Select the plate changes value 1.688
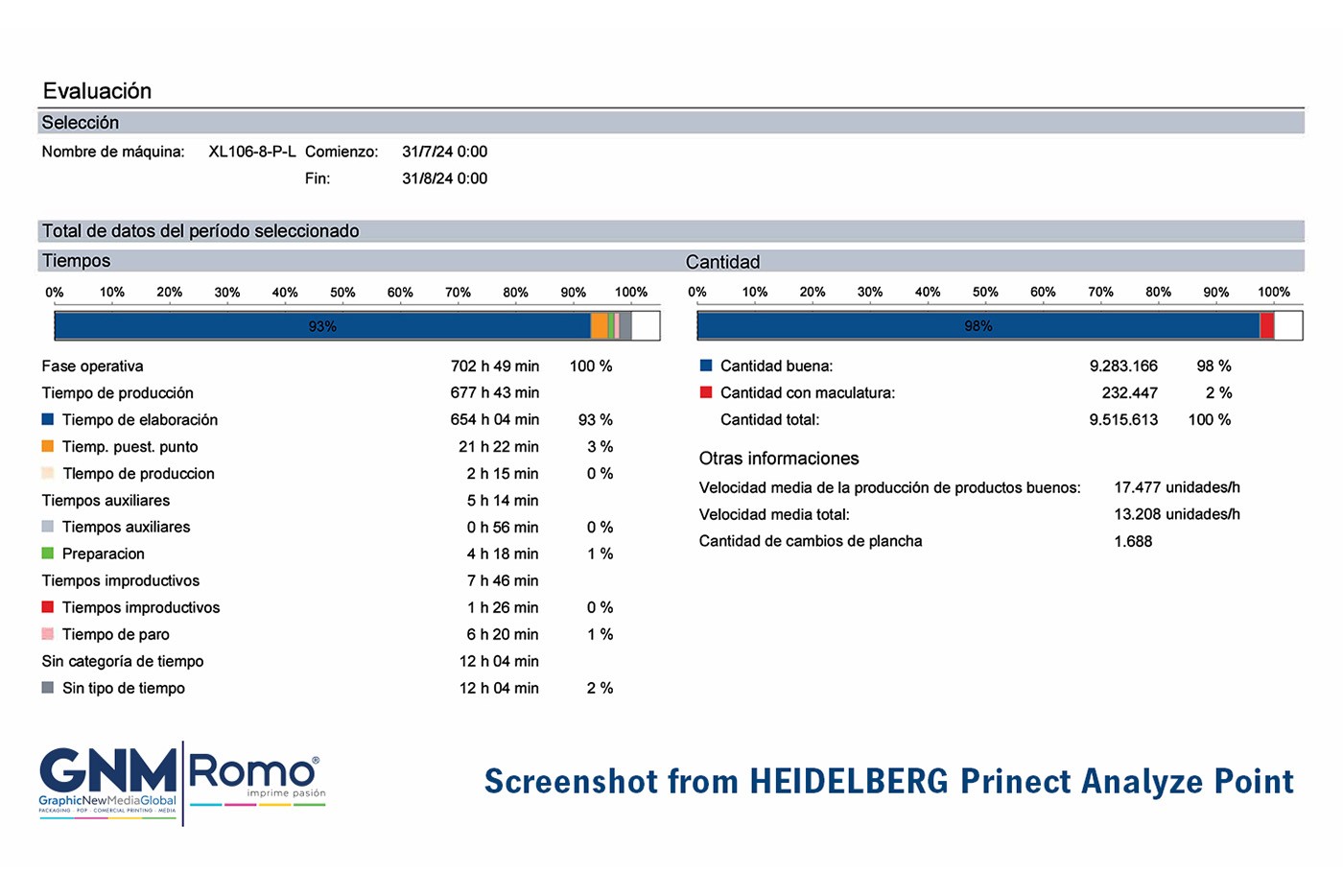The image size is (1343, 896). click(1133, 541)
